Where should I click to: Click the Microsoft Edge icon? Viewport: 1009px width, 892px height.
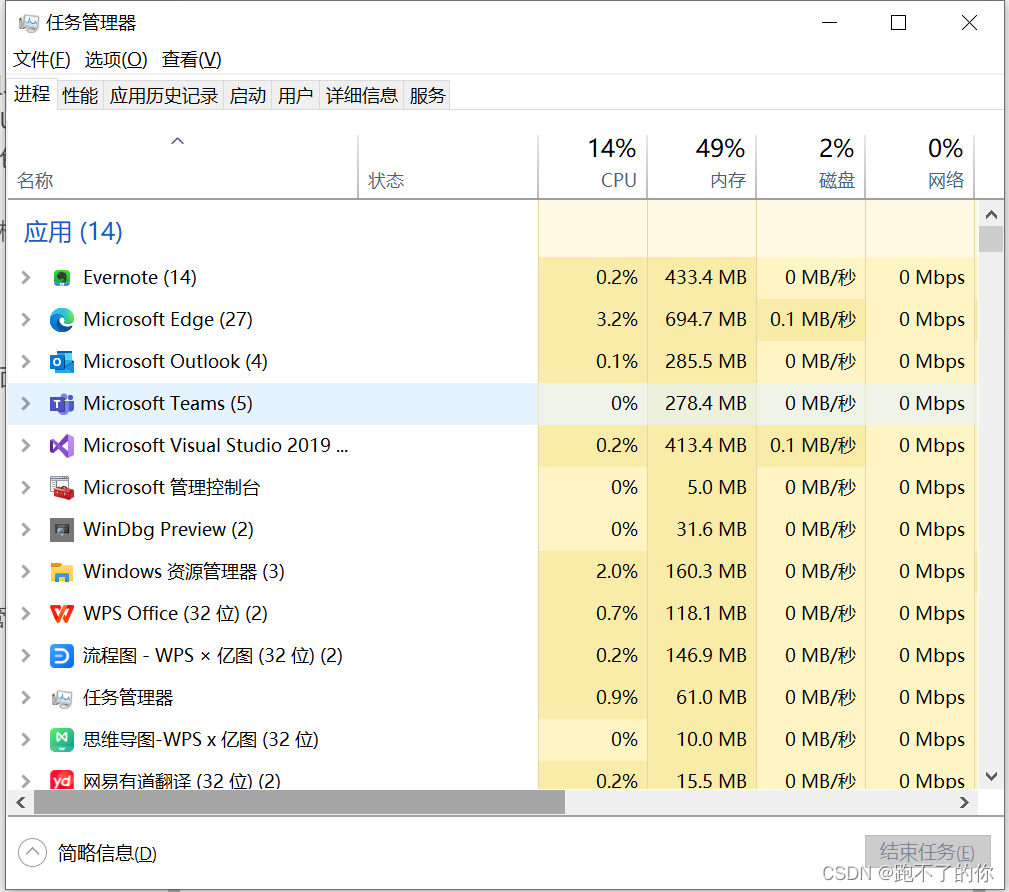pyautogui.click(x=62, y=320)
